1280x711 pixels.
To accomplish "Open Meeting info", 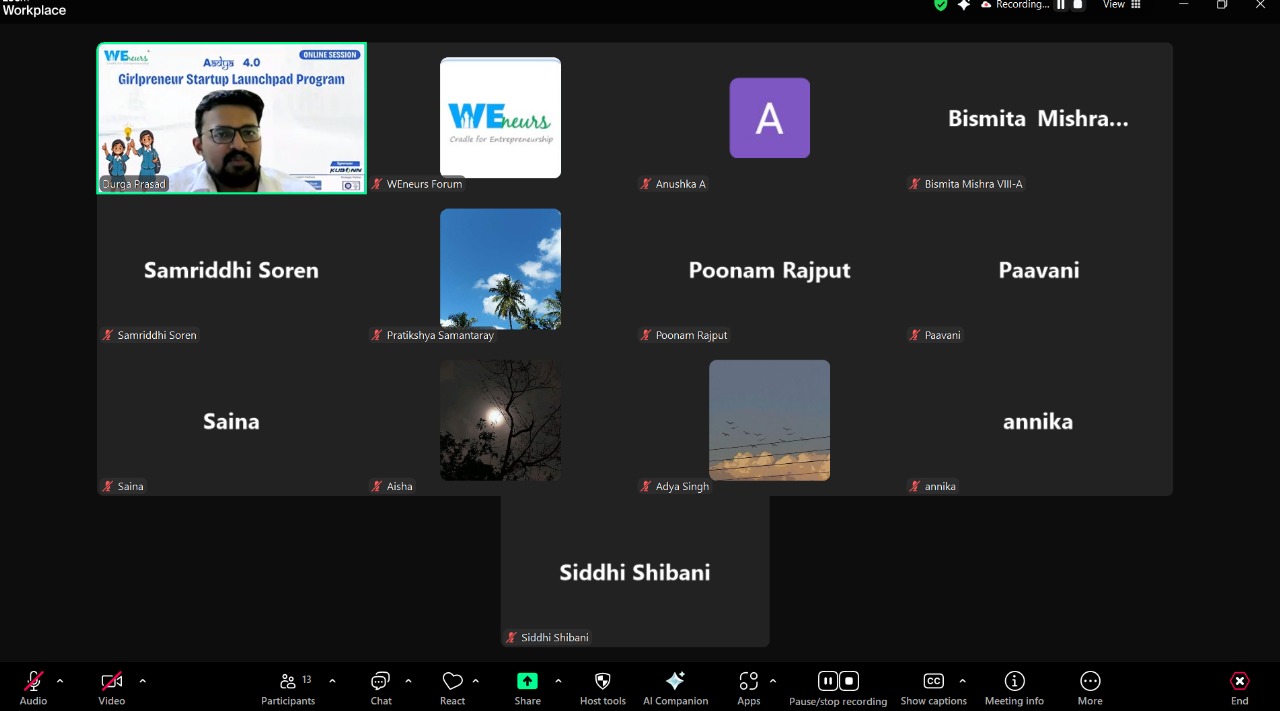I will pos(1014,682).
